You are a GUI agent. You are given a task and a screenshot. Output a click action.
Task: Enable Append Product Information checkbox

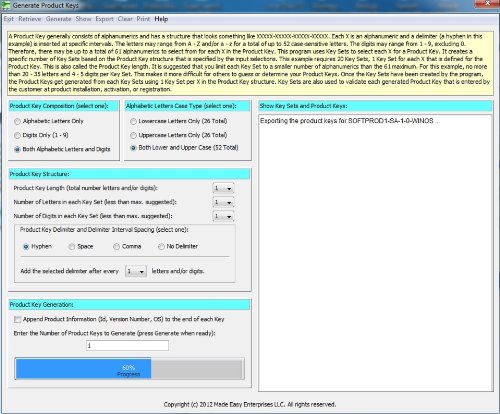(18, 319)
